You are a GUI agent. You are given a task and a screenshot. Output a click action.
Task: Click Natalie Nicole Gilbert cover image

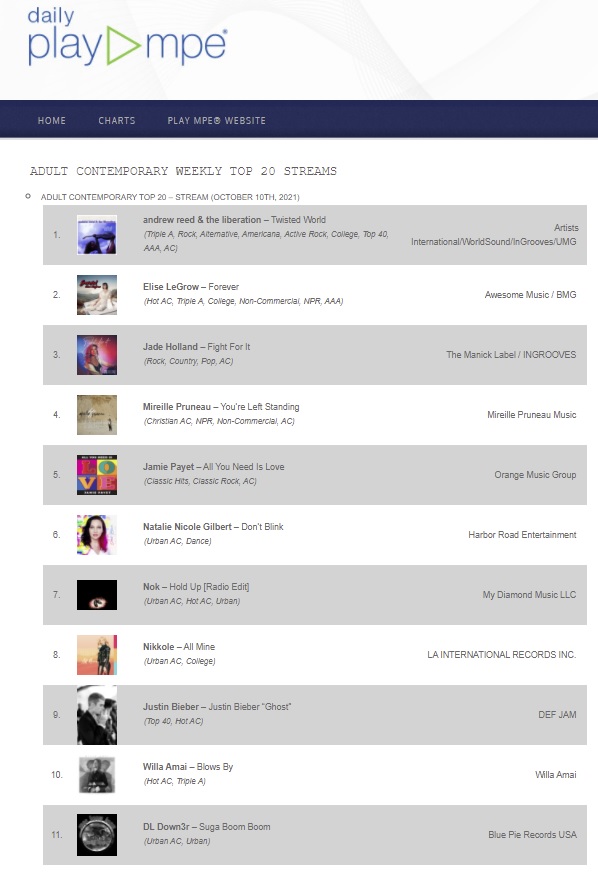(97, 535)
